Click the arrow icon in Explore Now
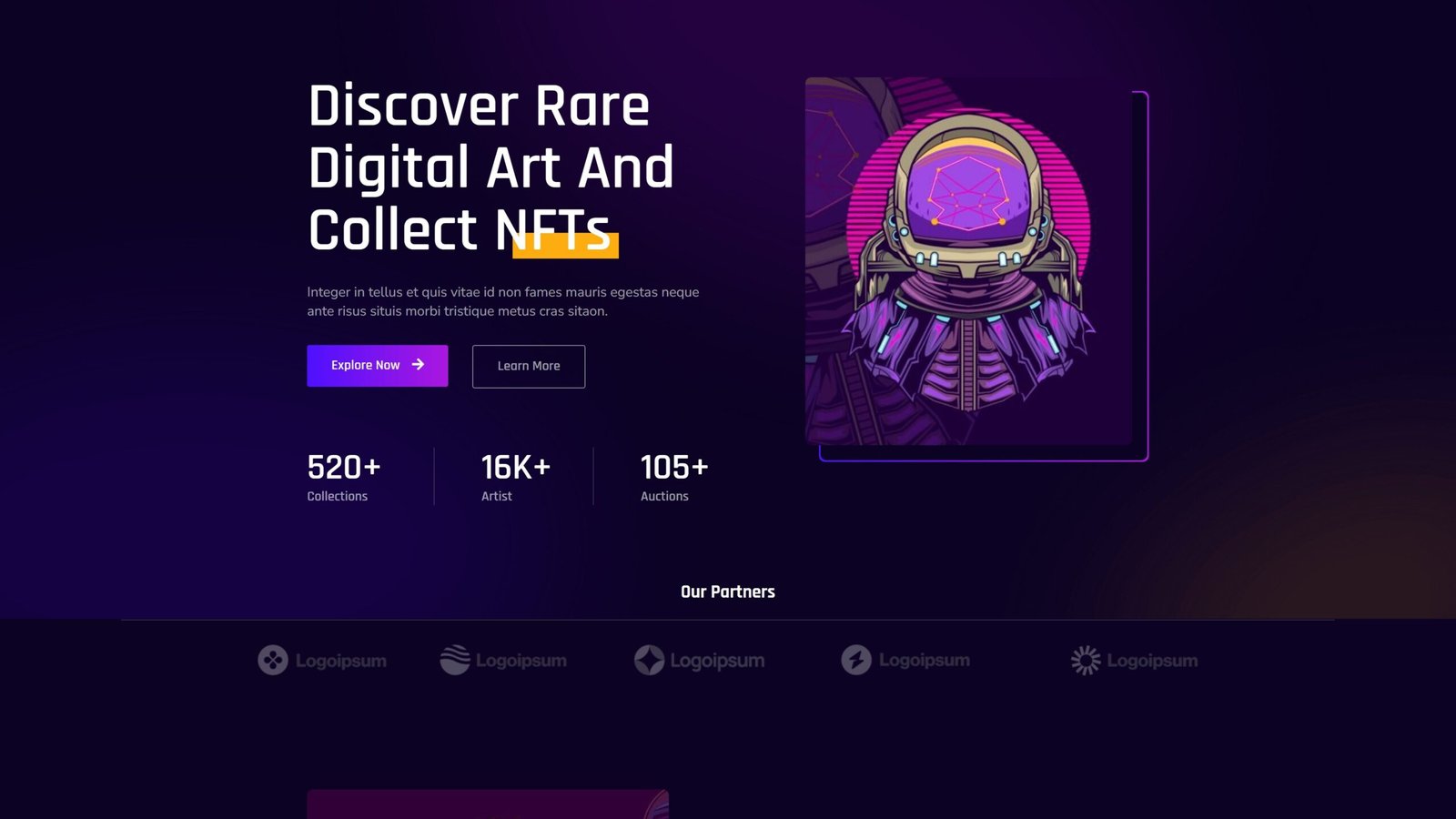The width and height of the screenshot is (1456, 819). (x=418, y=365)
